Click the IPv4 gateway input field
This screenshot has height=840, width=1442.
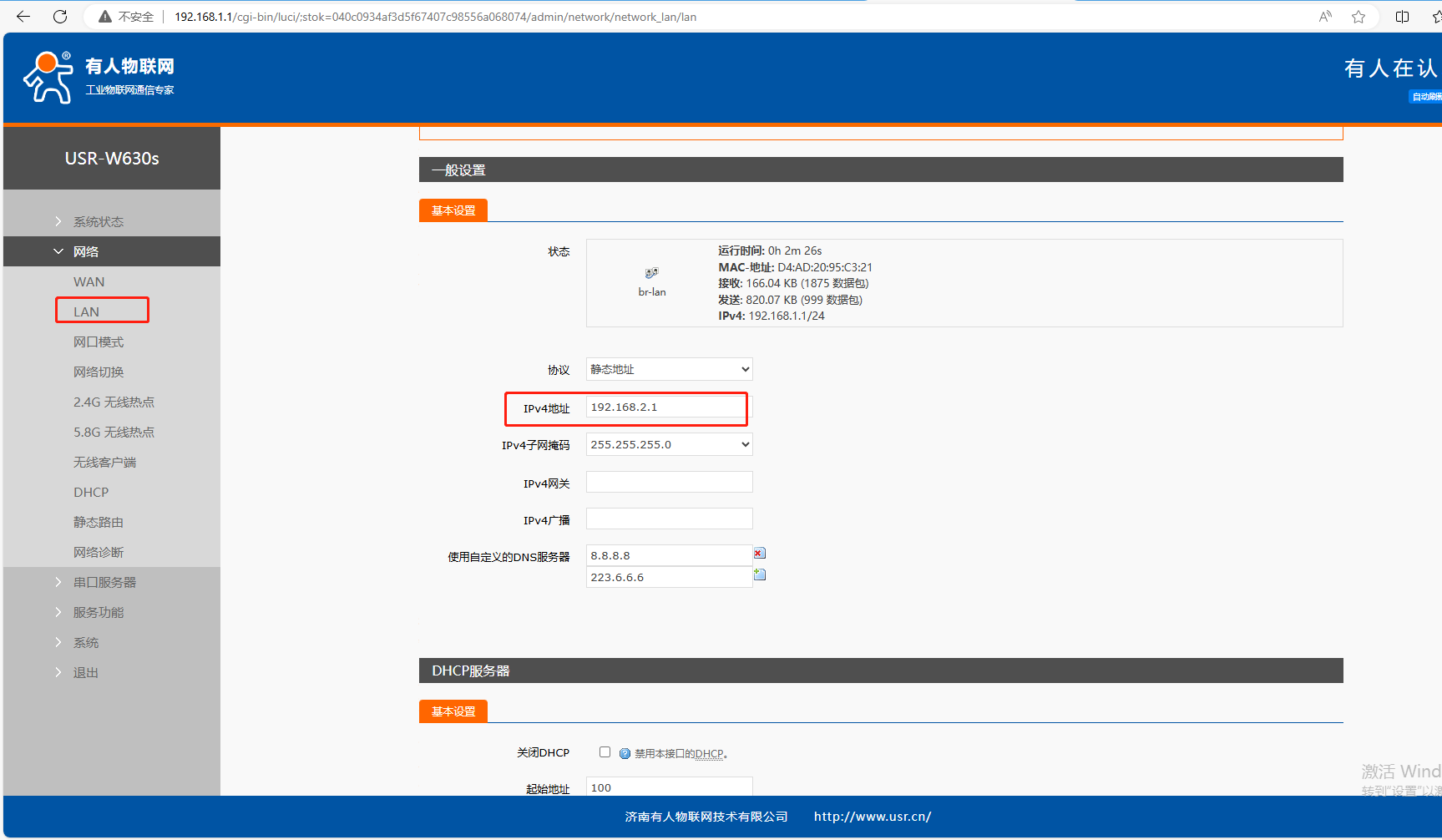pos(669,483)
